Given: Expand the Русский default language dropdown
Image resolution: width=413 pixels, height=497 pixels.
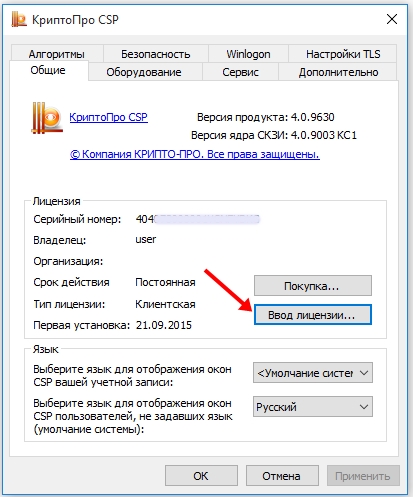Looking at the screenshot, I should [x=313, y=407].
